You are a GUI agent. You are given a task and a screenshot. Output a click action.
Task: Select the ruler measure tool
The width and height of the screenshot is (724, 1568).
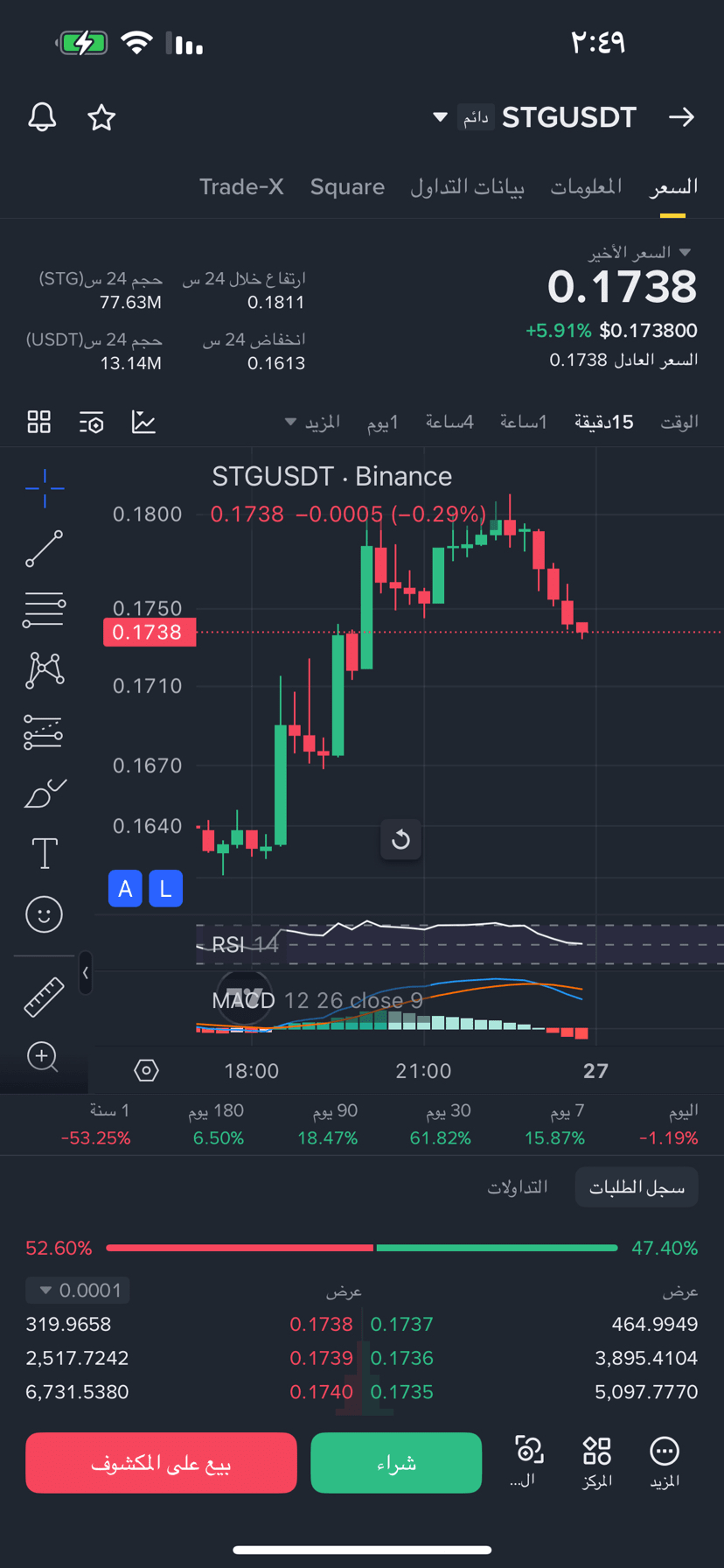tap(45, 997)
